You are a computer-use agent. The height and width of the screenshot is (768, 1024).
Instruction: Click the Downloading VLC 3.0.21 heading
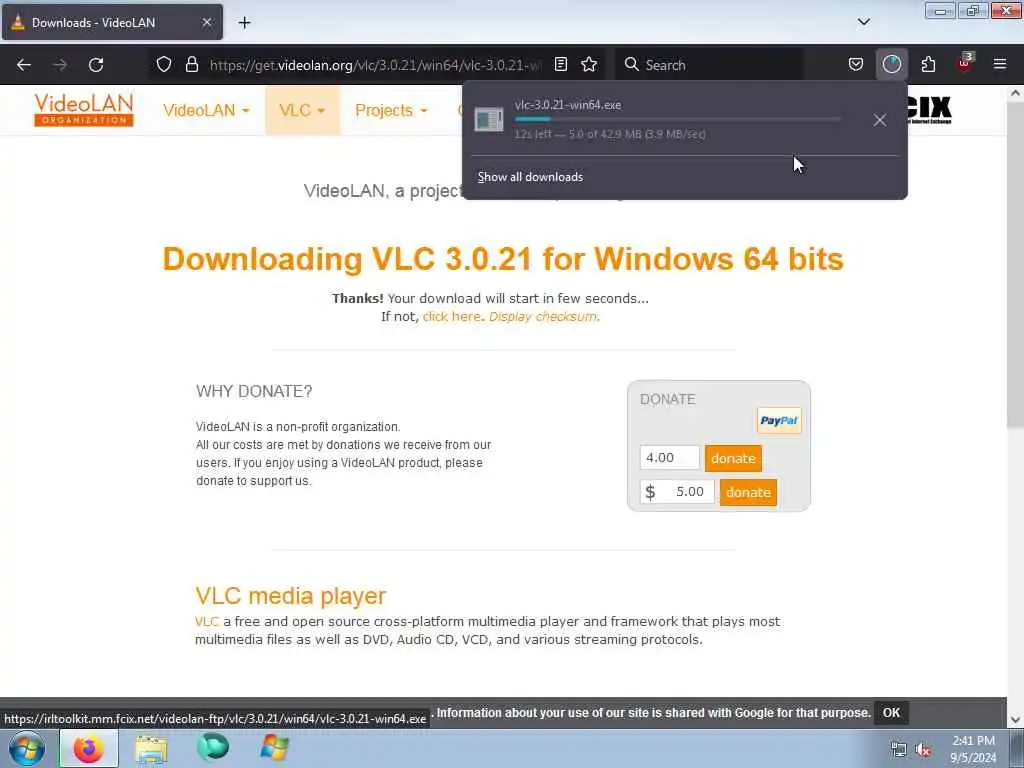point(503,259)
